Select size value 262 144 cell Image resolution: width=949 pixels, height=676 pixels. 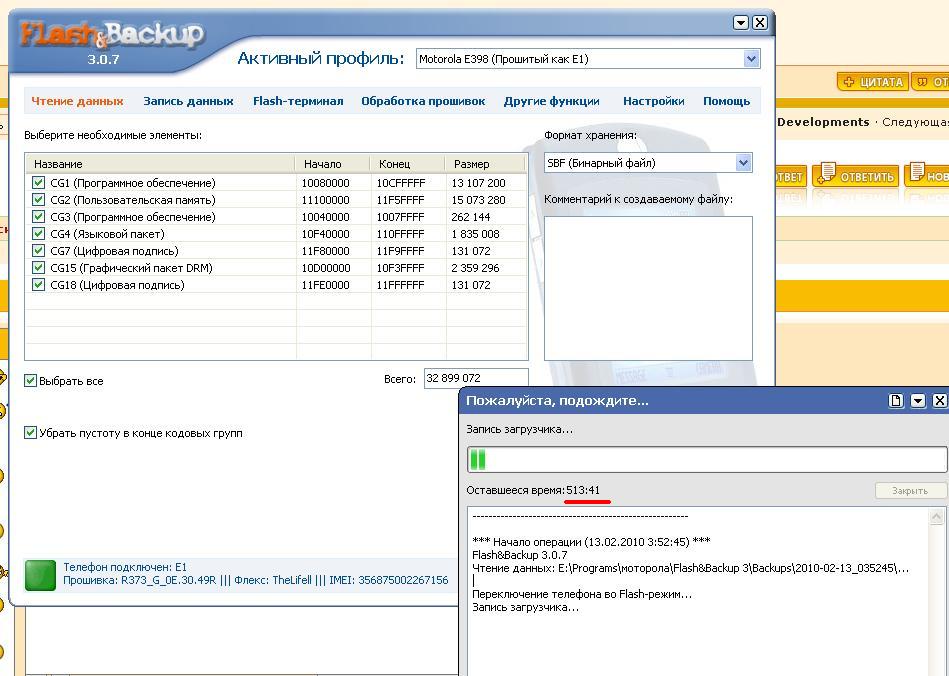[471, 217]
